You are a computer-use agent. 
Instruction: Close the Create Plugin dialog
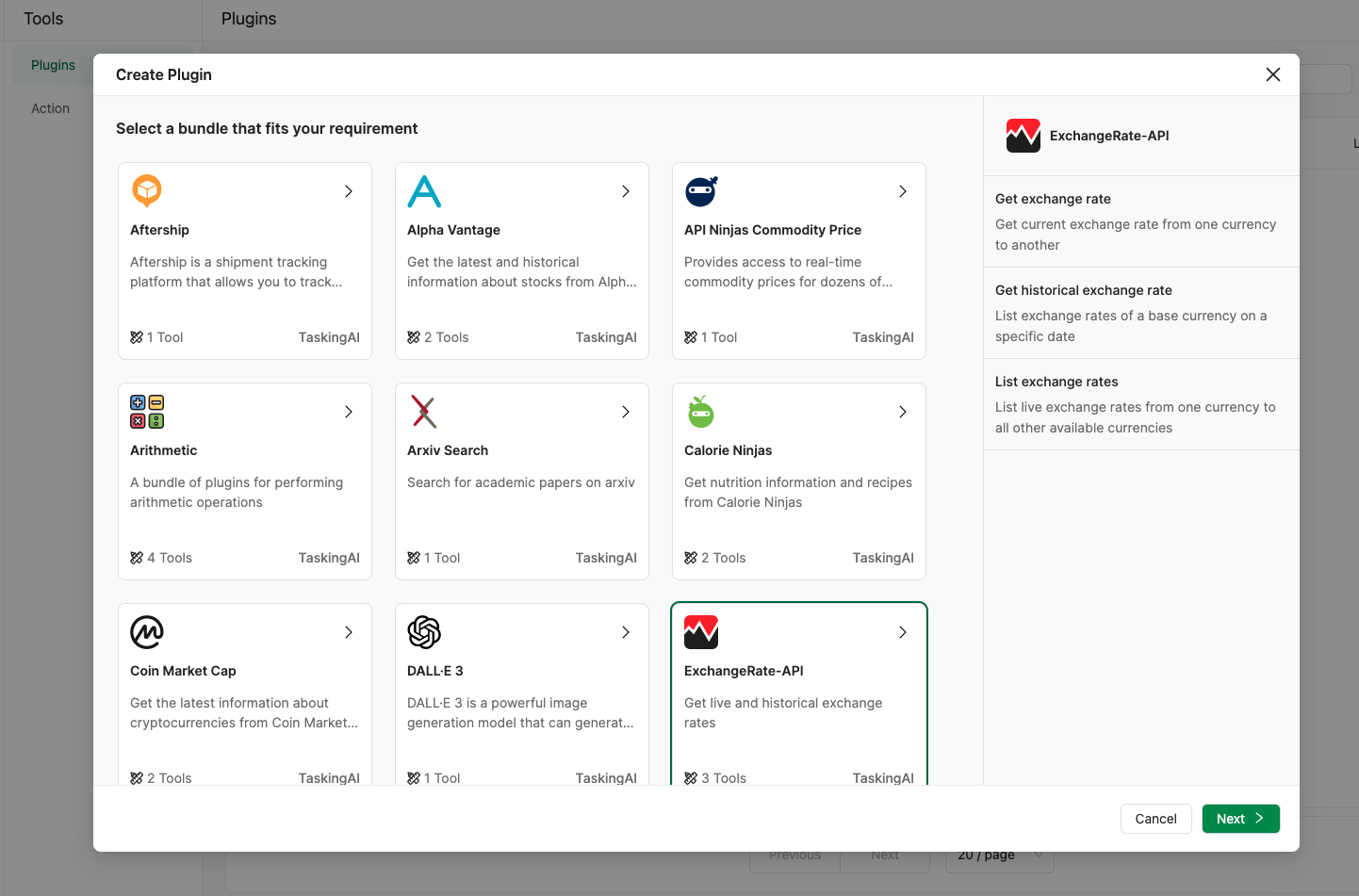coord(1273,74)
